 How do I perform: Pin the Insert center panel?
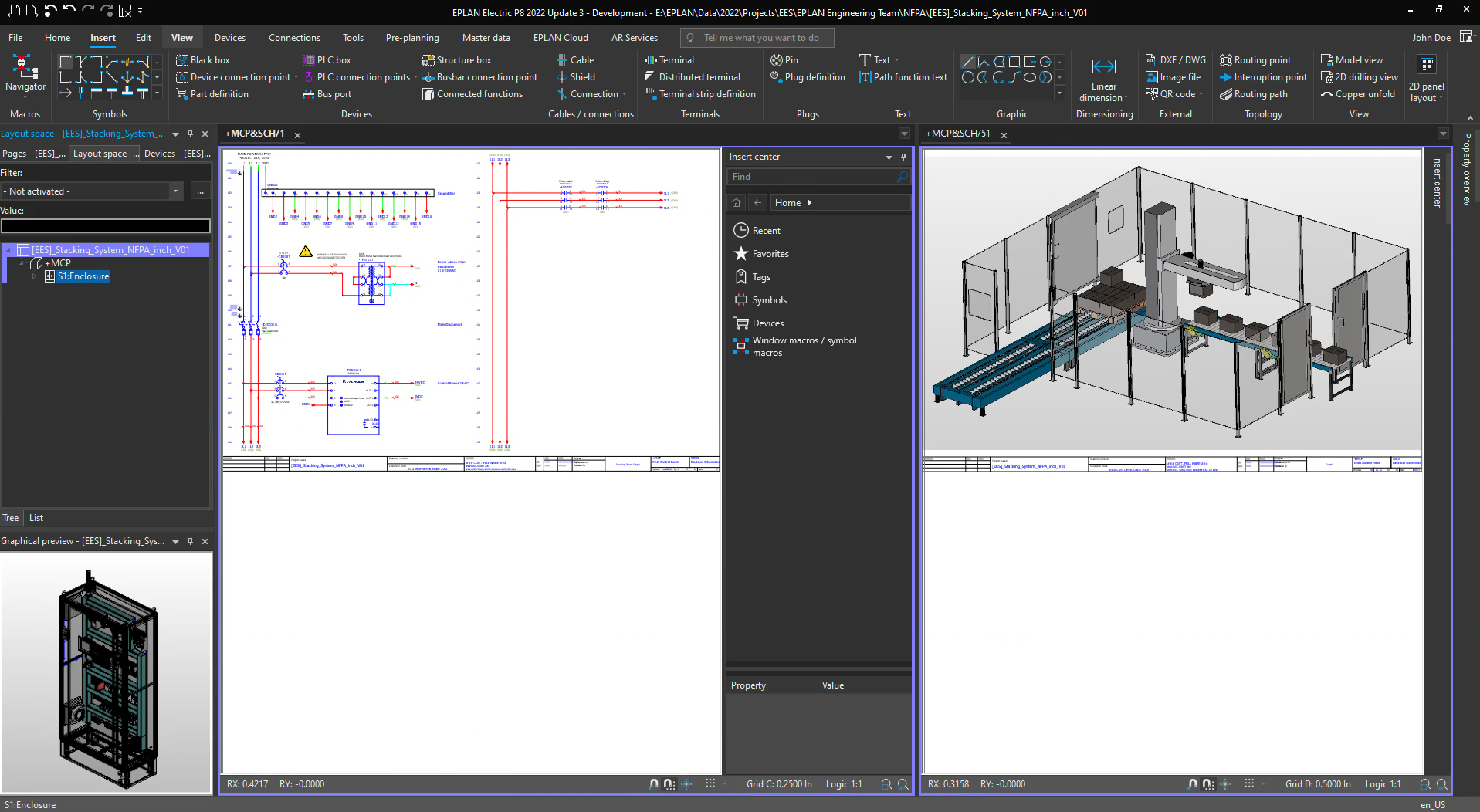903,157
